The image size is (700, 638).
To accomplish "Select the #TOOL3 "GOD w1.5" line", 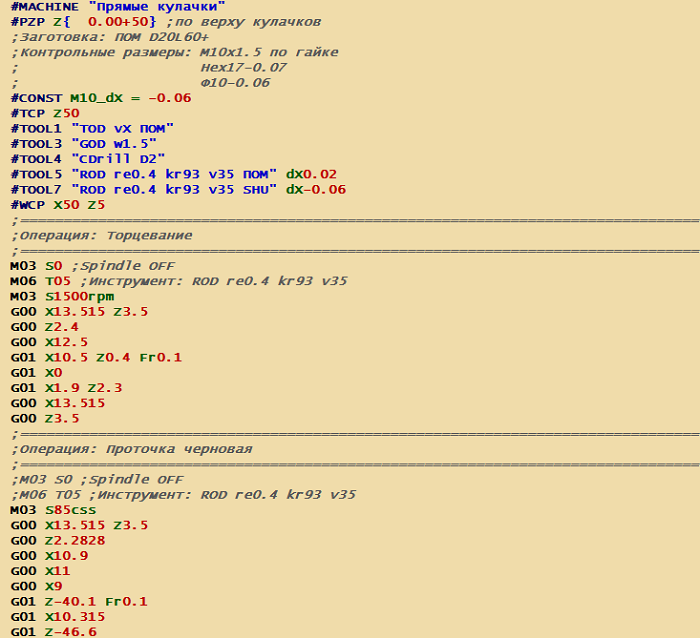I will (x=84, y=143).
